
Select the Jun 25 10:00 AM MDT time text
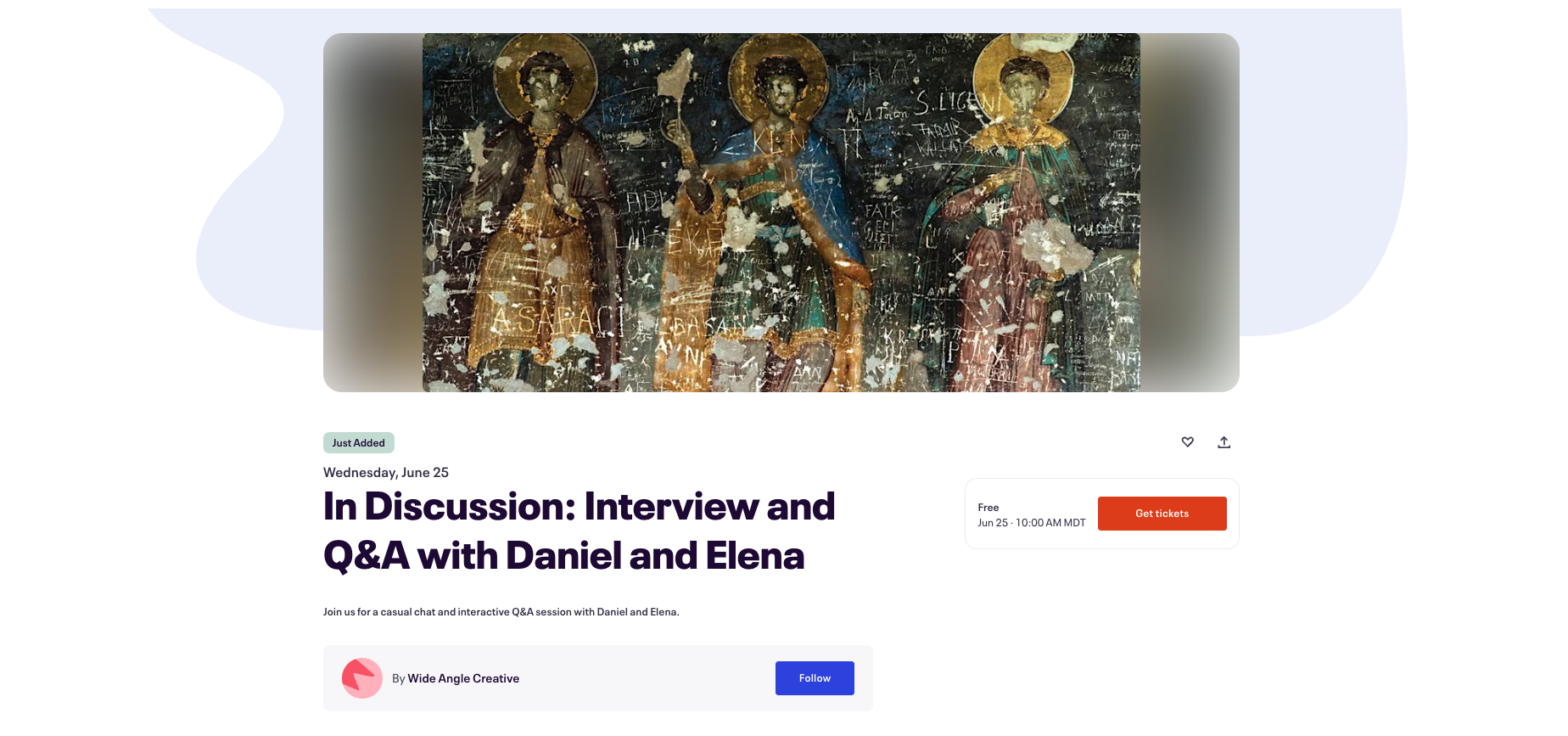click(x=1032, y=523)
